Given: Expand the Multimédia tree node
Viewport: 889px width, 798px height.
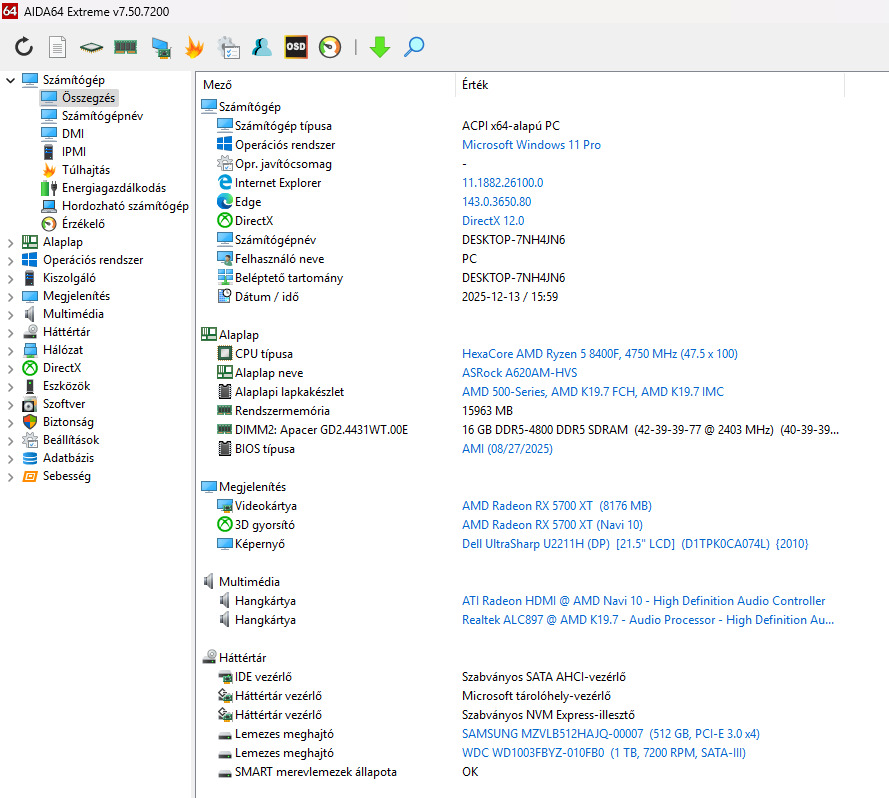Looking at the screenshot, I should 10,315.
